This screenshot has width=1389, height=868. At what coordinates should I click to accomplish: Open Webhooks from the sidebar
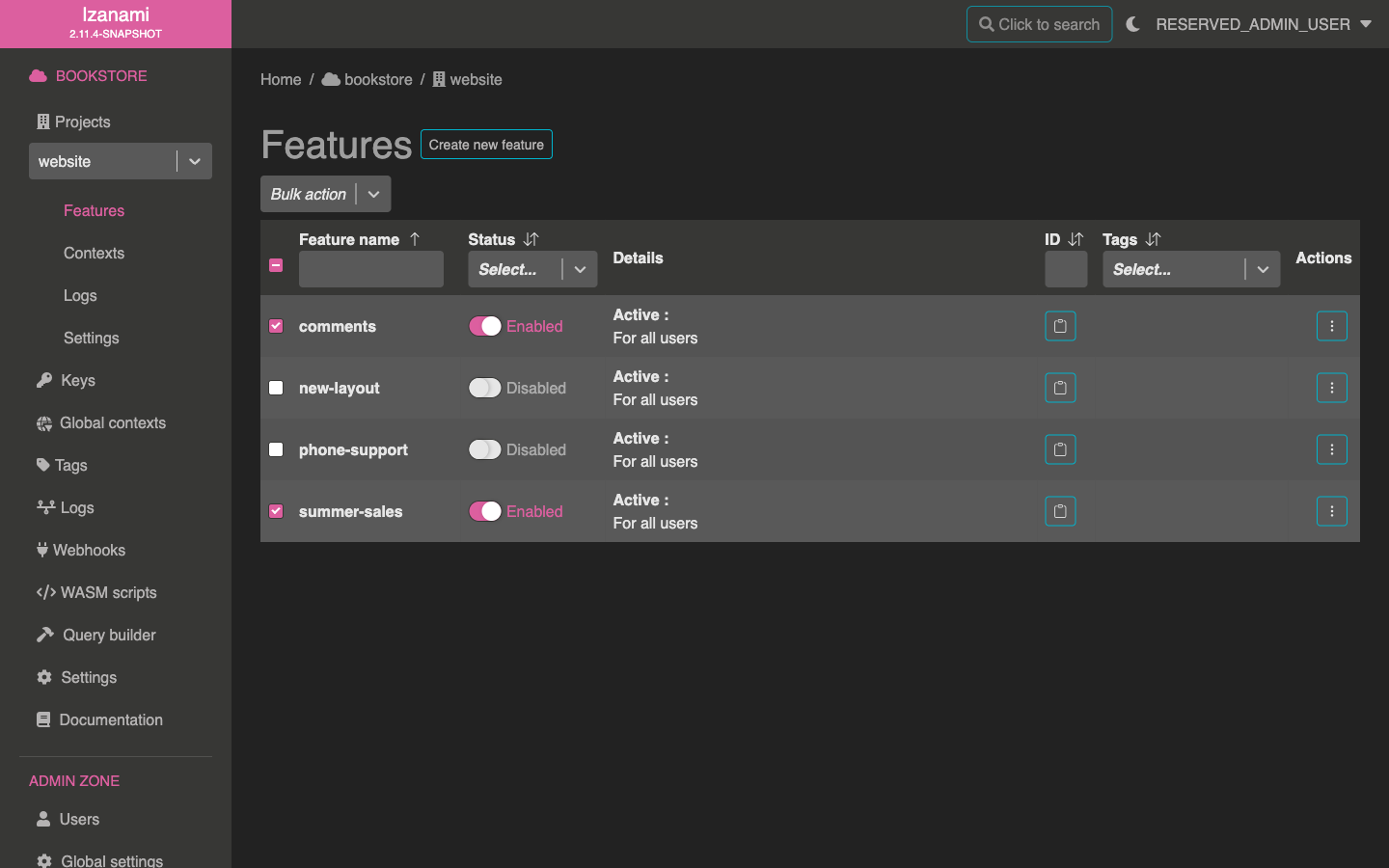[x=89, y=550]
